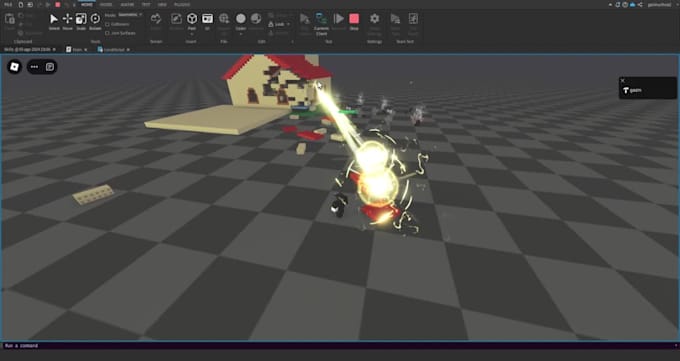680x361 pixels.
Task: Click the player name in the player list
Action: (635, 90)
